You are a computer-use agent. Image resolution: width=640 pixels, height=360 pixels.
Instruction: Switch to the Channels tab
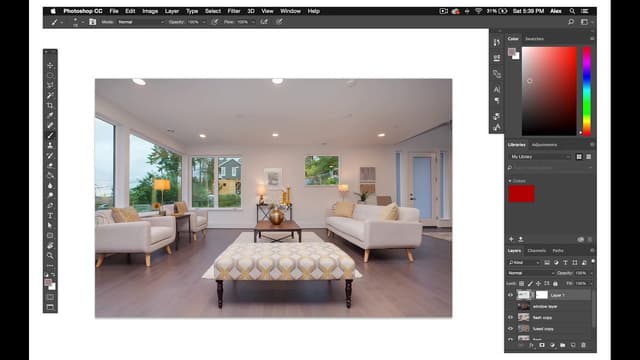[536, 251]
